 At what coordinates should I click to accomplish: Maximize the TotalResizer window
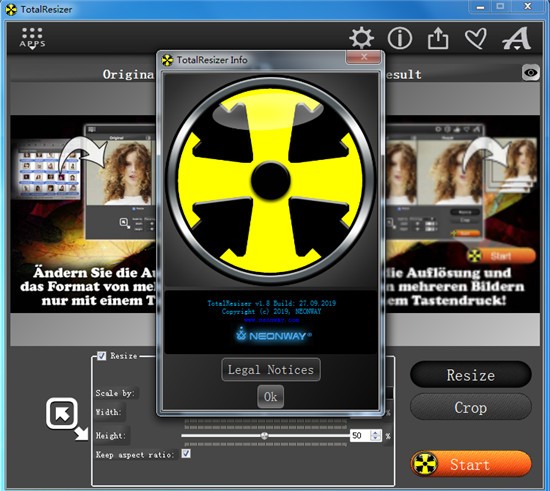click(x=500, y=7)
